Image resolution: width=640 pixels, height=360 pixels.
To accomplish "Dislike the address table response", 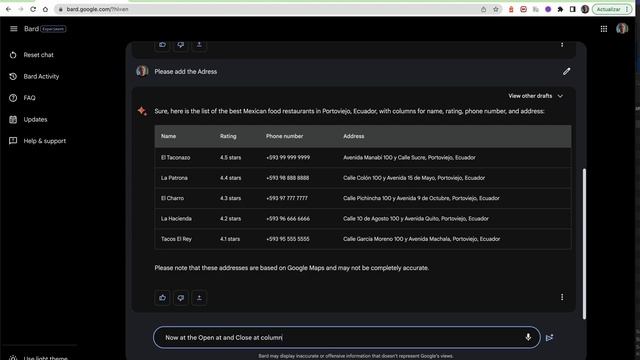I will point(181,298).
